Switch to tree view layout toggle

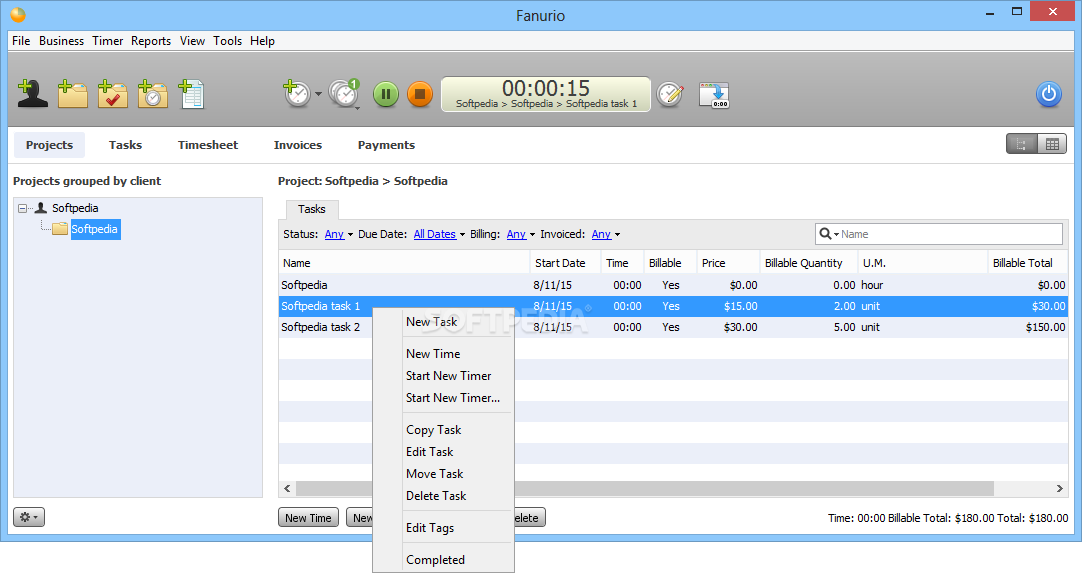click(x=1021, y=144)
